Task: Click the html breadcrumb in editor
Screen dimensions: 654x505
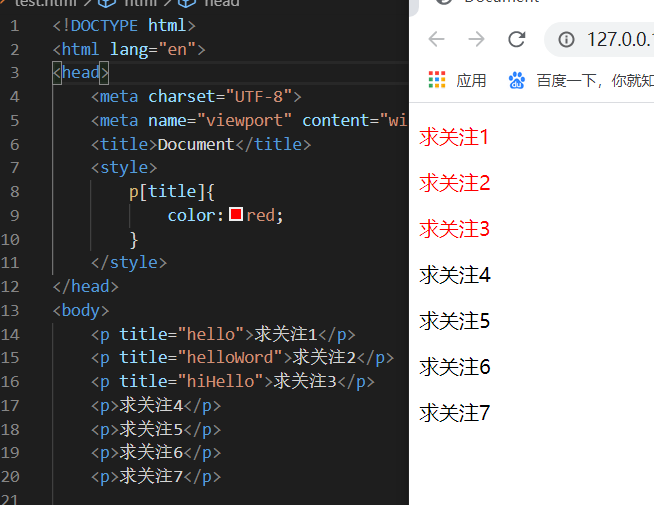Action: coord(141,3)
